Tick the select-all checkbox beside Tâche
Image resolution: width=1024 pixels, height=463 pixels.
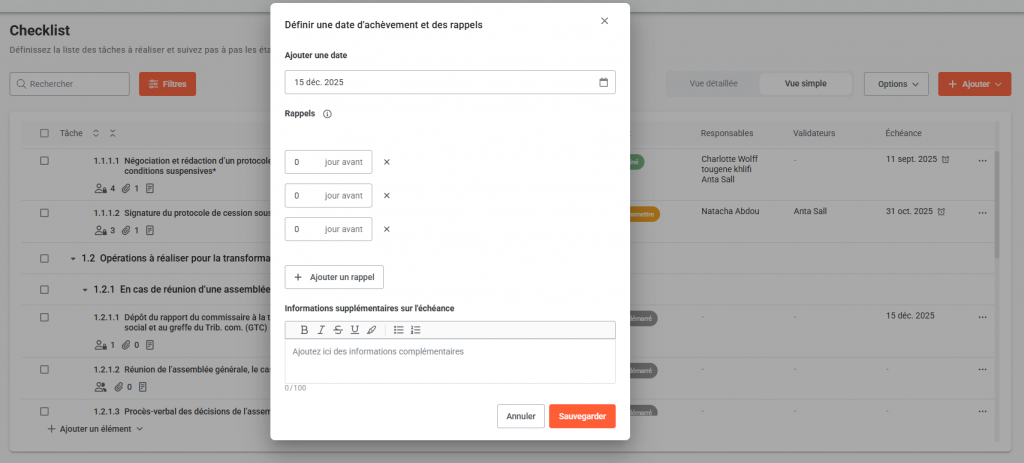[x=44, y=133]
